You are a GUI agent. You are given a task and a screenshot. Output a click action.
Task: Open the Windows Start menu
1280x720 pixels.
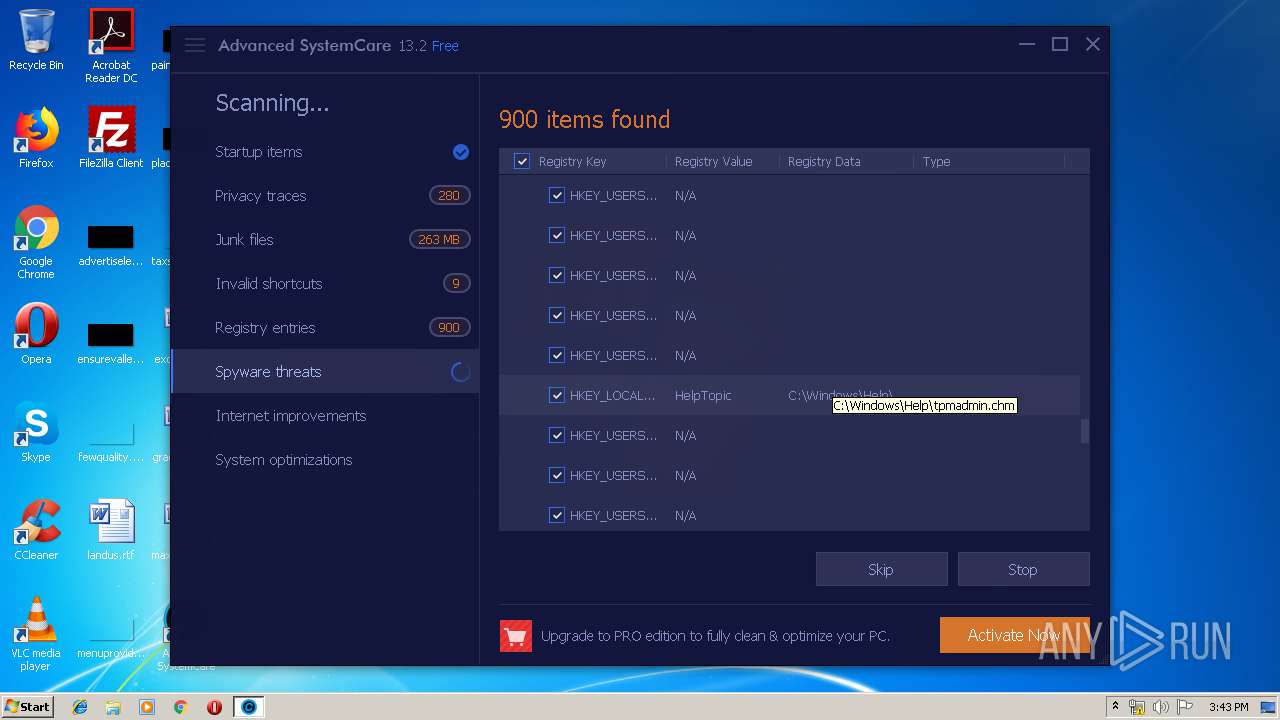click(27, 707)
